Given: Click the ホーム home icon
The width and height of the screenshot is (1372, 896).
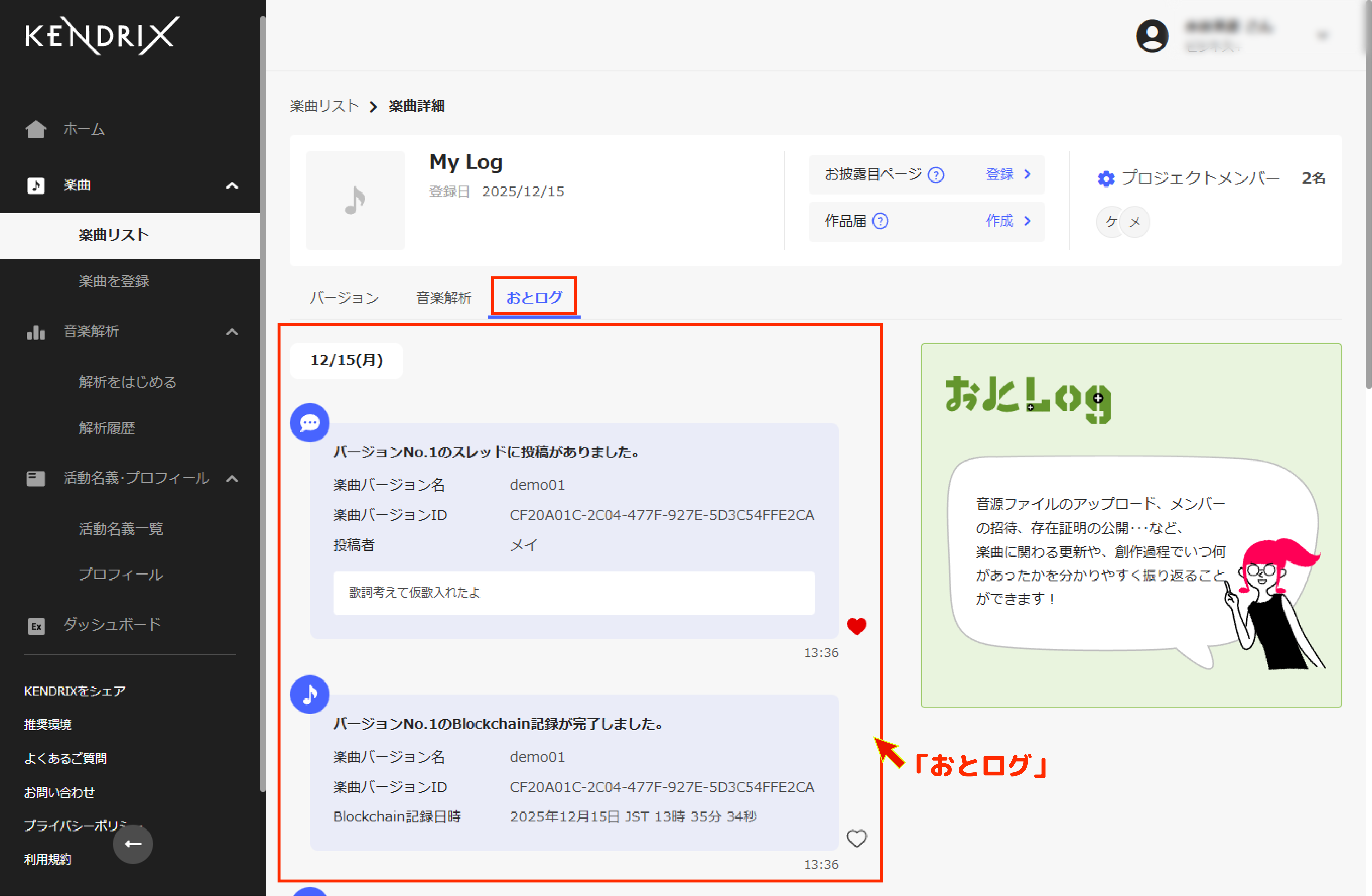Looking at the screenshot, I should point(35,129).
